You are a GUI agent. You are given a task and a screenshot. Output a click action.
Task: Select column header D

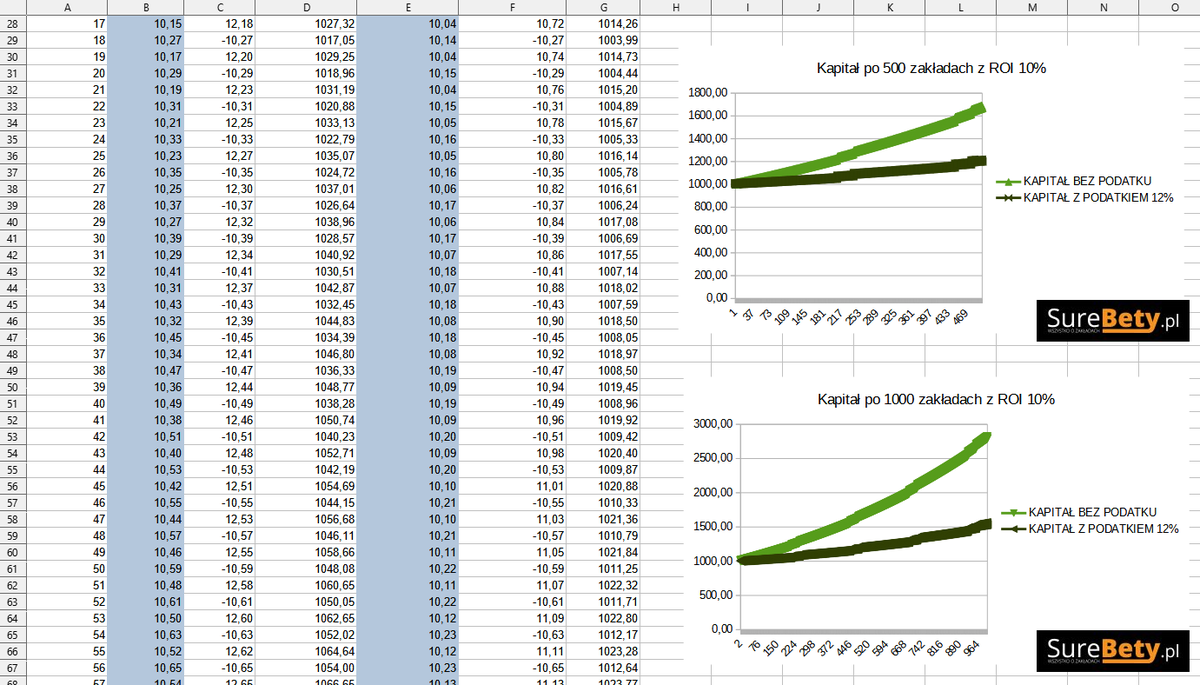pyautogui.click(x=306, y=7)
